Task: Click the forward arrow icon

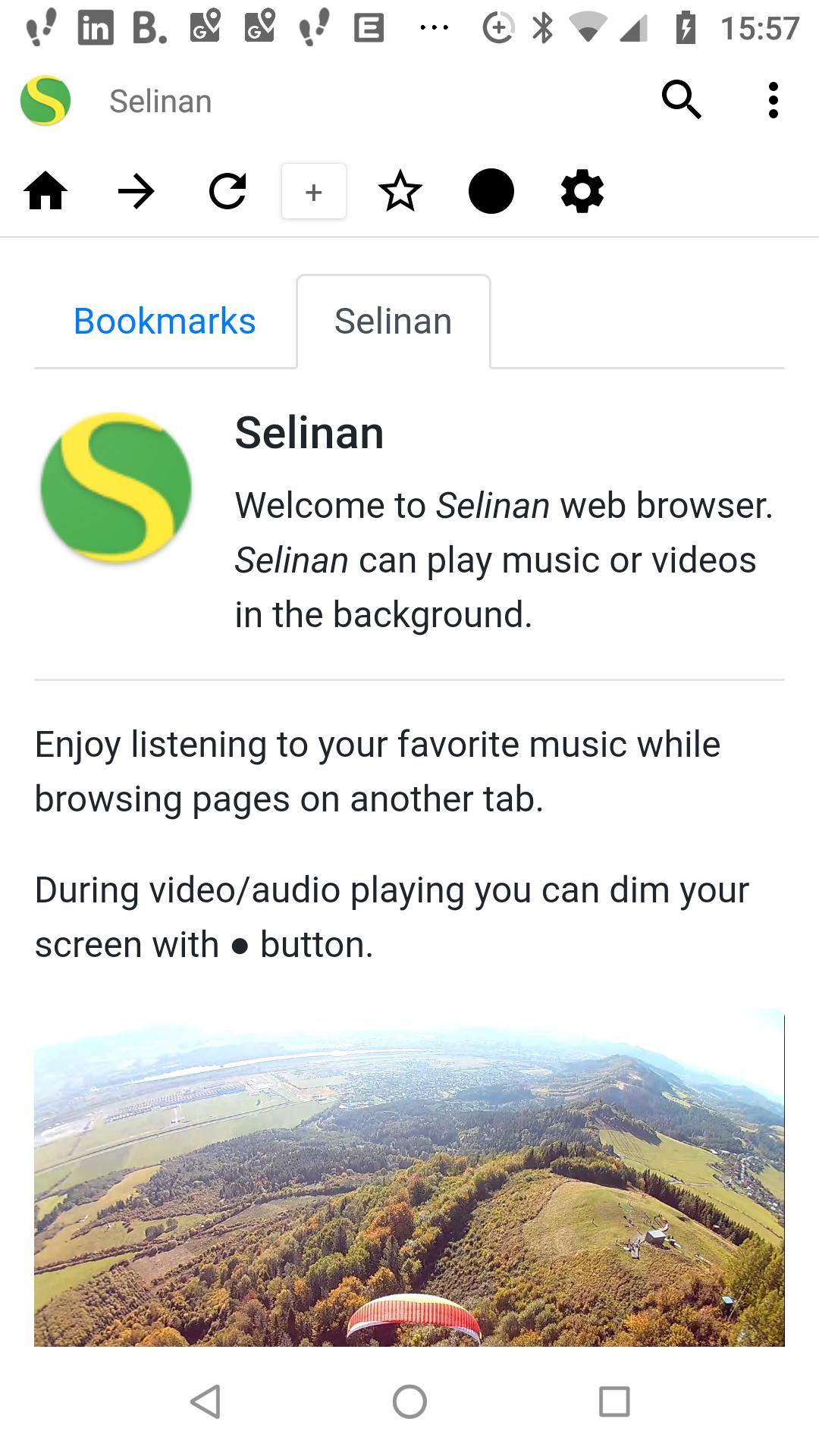Action: (x=136, y=191)
